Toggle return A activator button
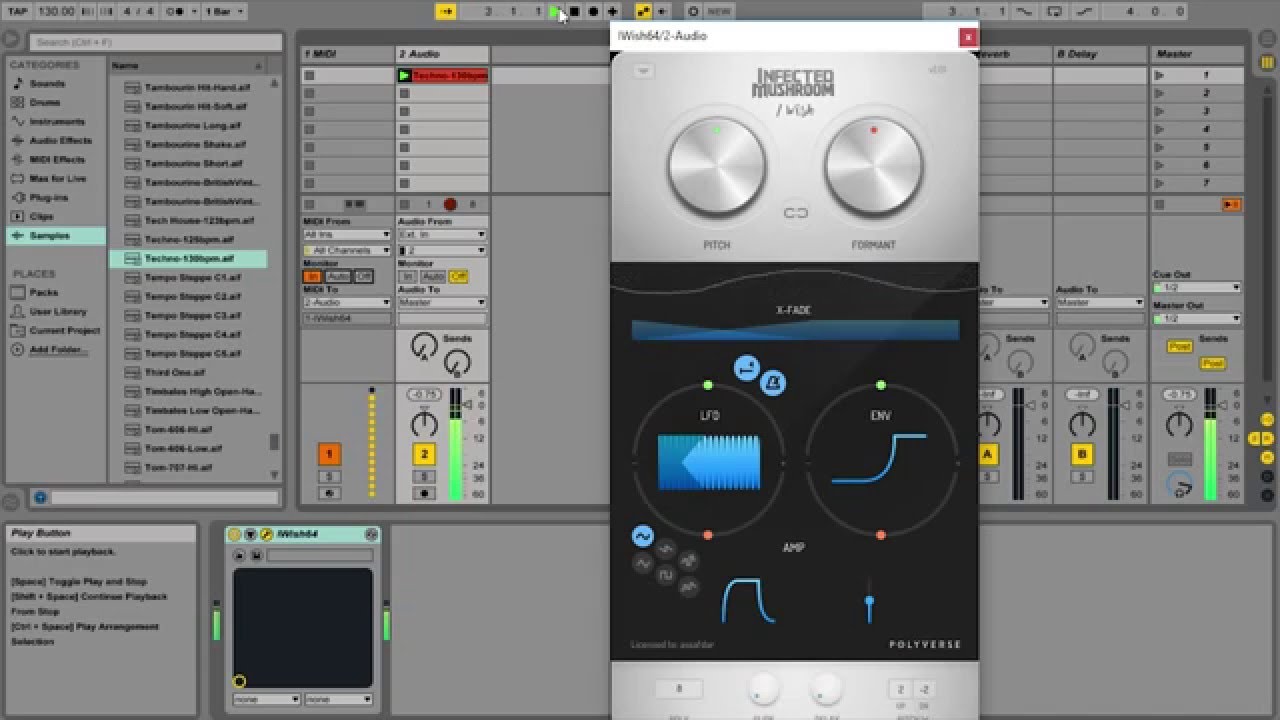Viewport: 1280px width, 720px height. point(988,455)
